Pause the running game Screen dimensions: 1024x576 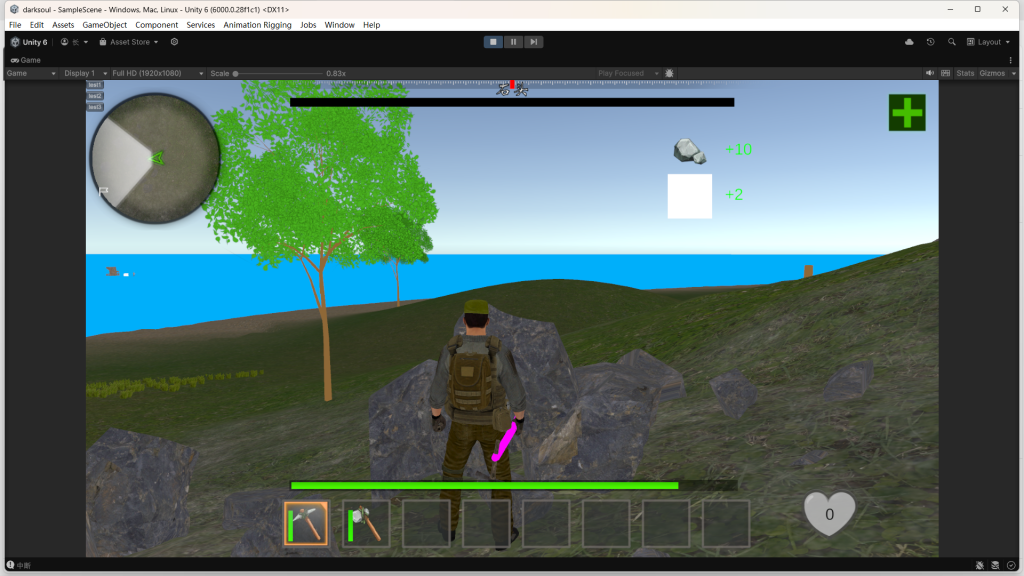[x=513, y=42]
